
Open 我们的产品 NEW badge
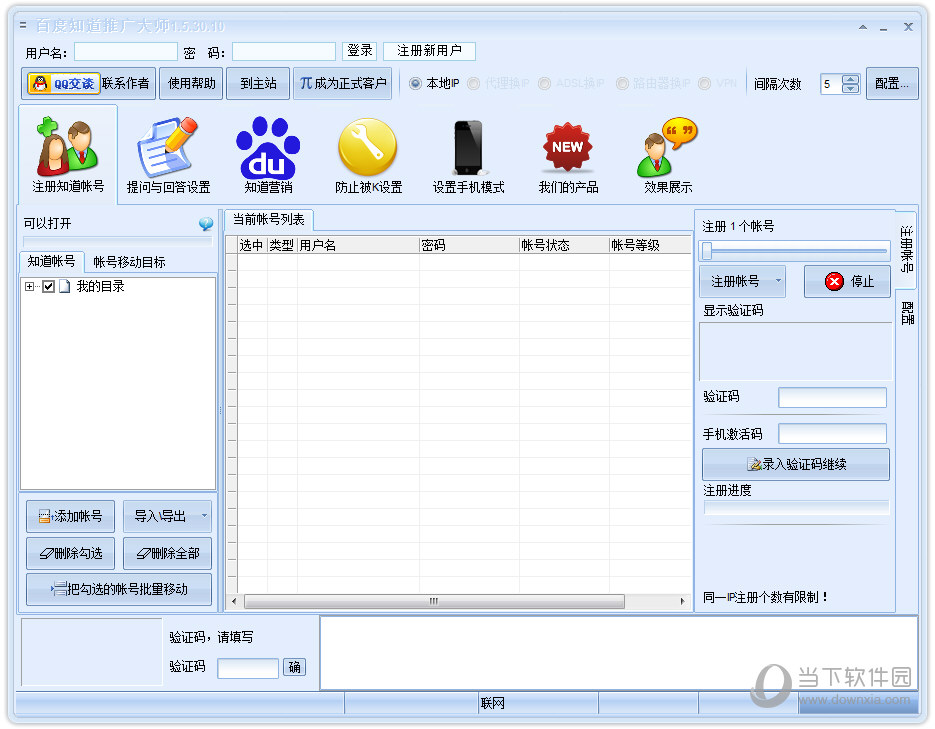point(568,155)
